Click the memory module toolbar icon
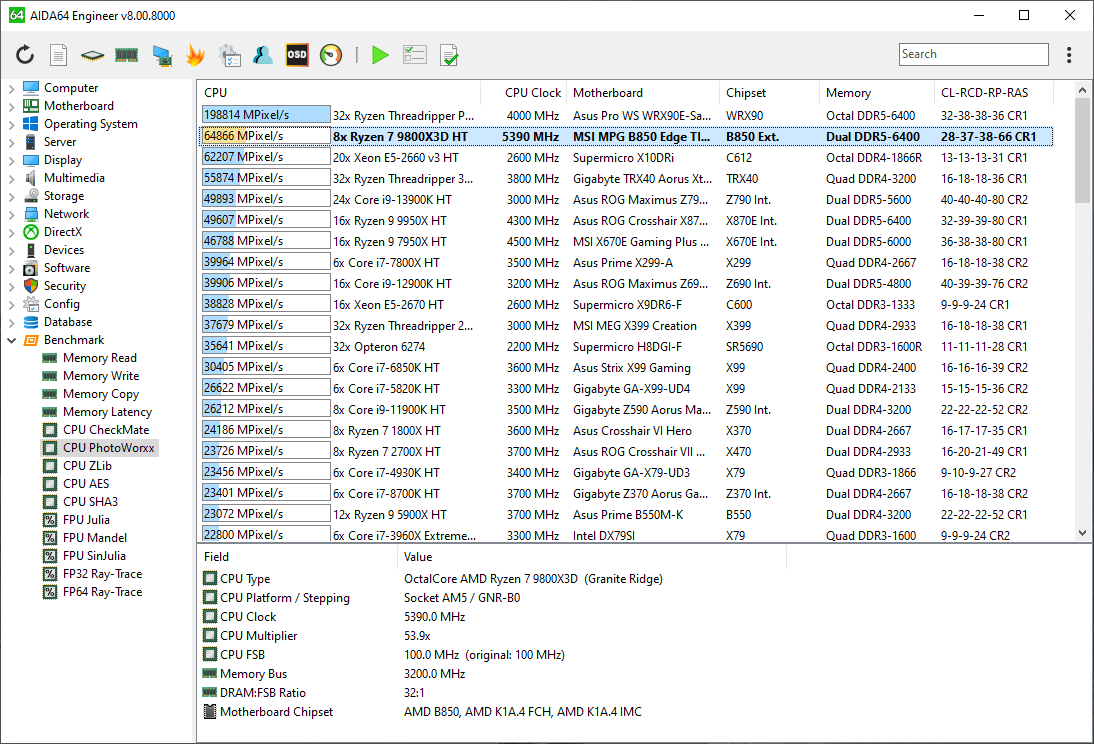The height and width of the screenshot is (744, 1094). 126,54
